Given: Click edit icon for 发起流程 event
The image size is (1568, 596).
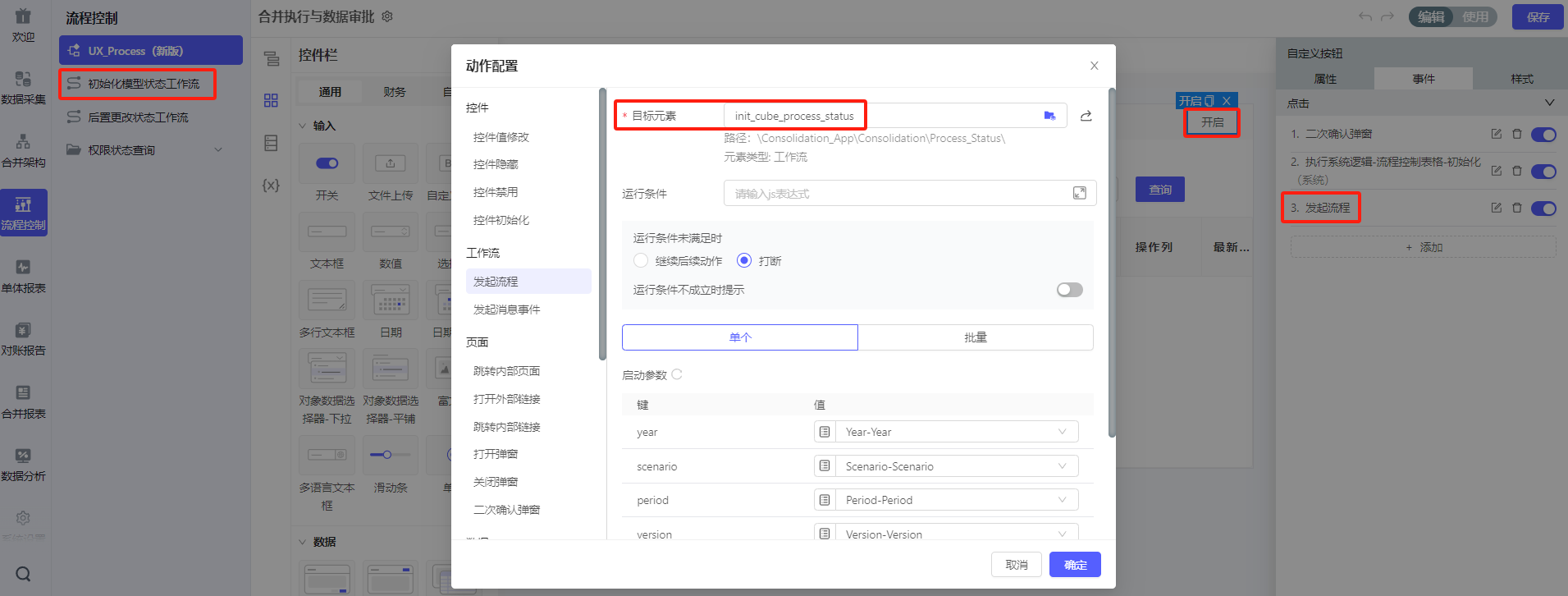Looking at the screenshot, I should click(x=1496, y=208).
